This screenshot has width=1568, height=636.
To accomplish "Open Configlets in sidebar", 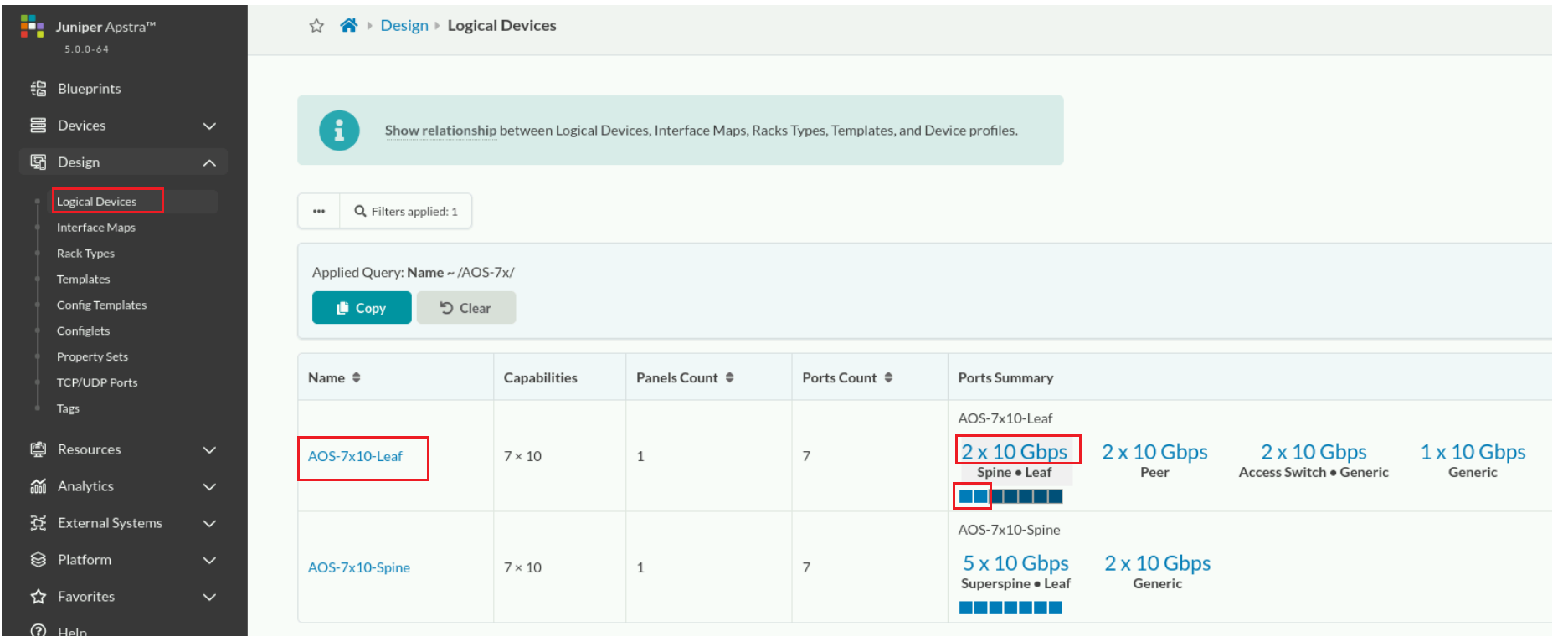I will coord(83,331).
